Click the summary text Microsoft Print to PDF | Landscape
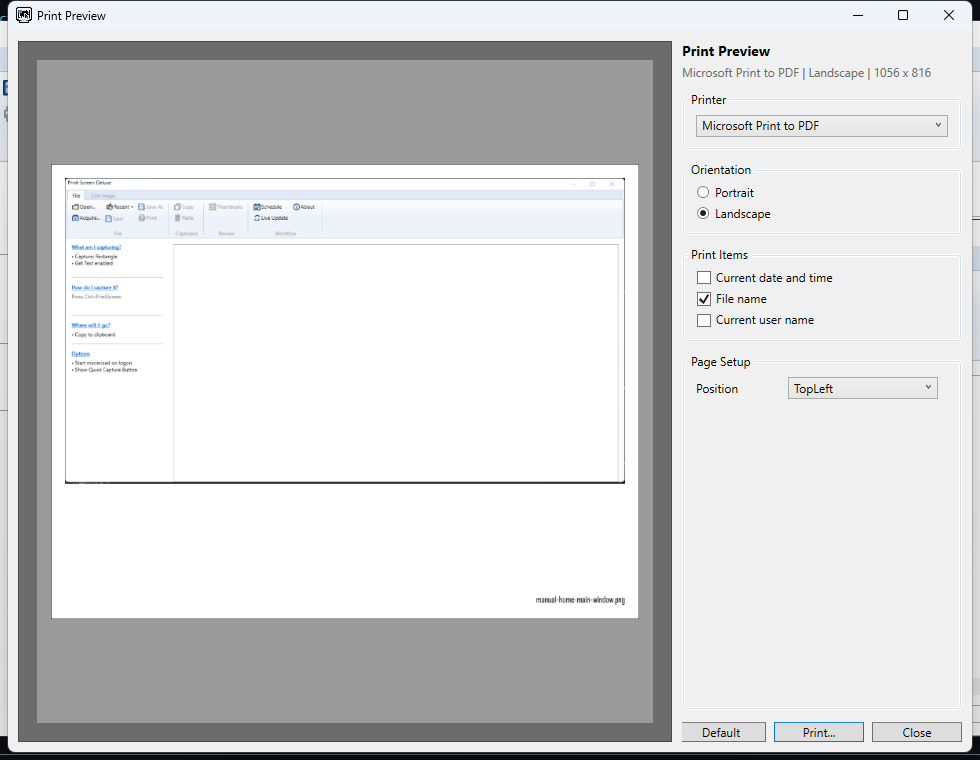 click(806, 73)
